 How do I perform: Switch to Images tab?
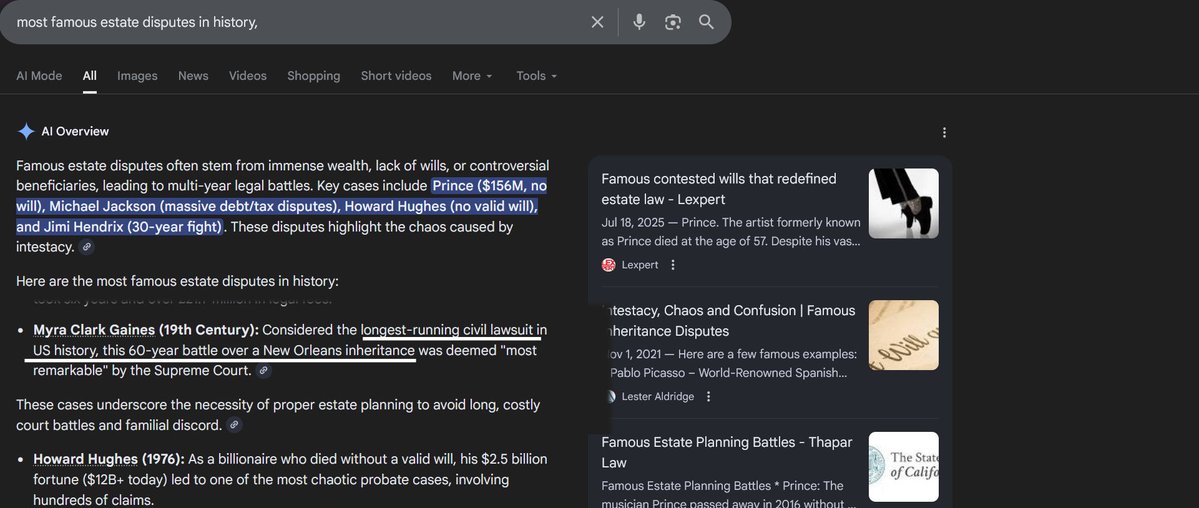click(137, 76)
